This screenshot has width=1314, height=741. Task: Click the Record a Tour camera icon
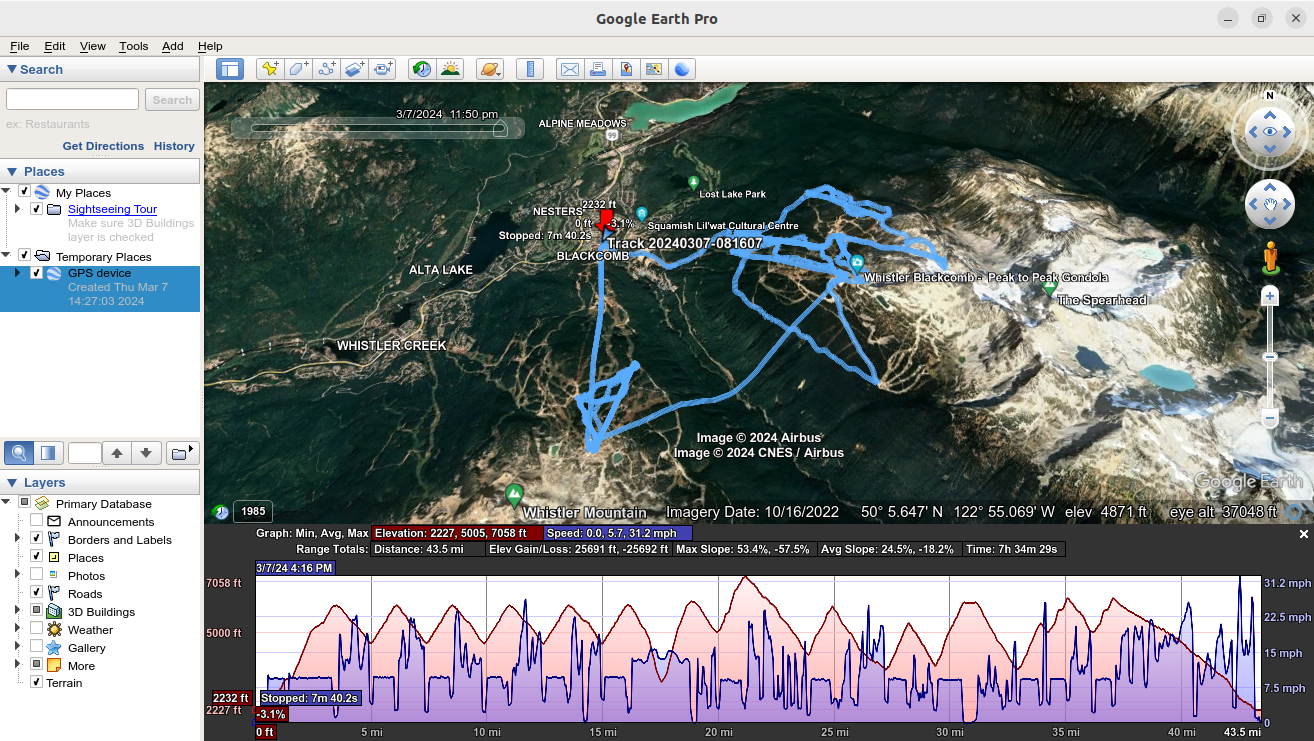click(382, 69)
